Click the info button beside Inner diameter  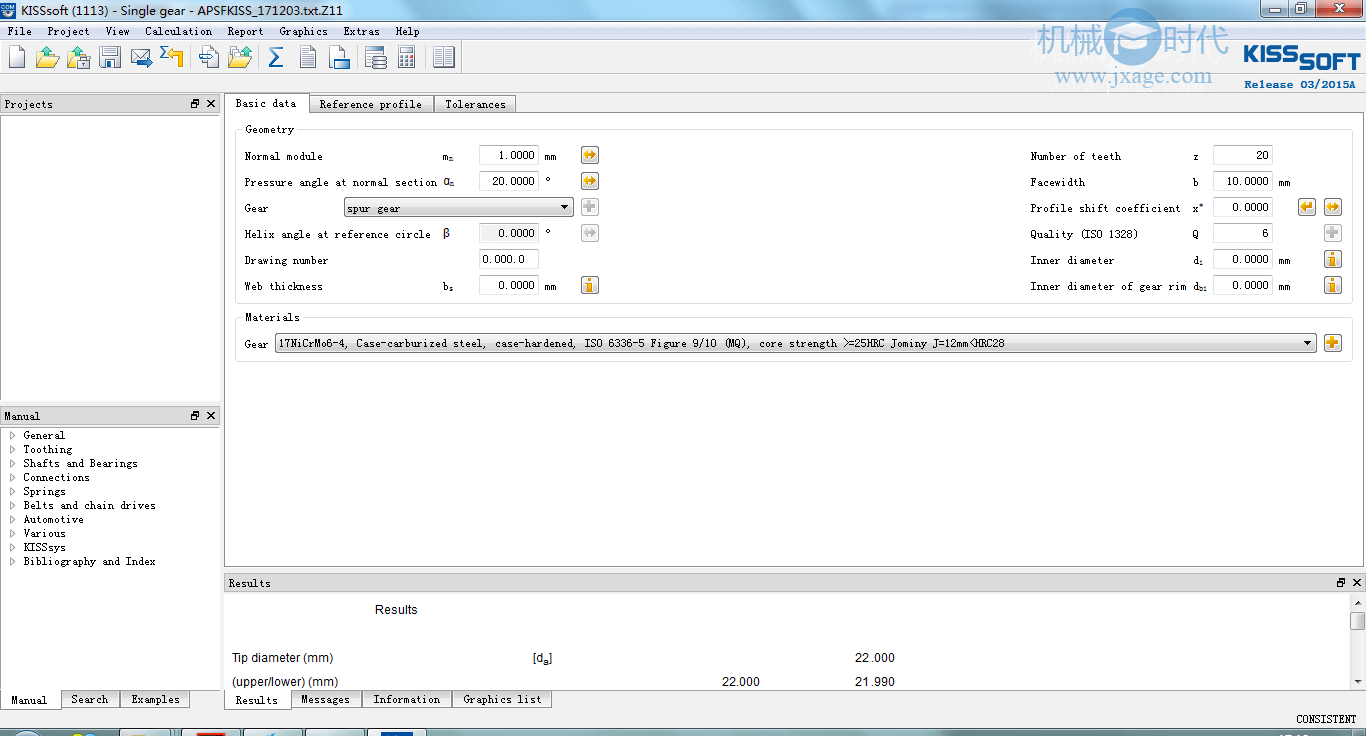pos(1333,259)
